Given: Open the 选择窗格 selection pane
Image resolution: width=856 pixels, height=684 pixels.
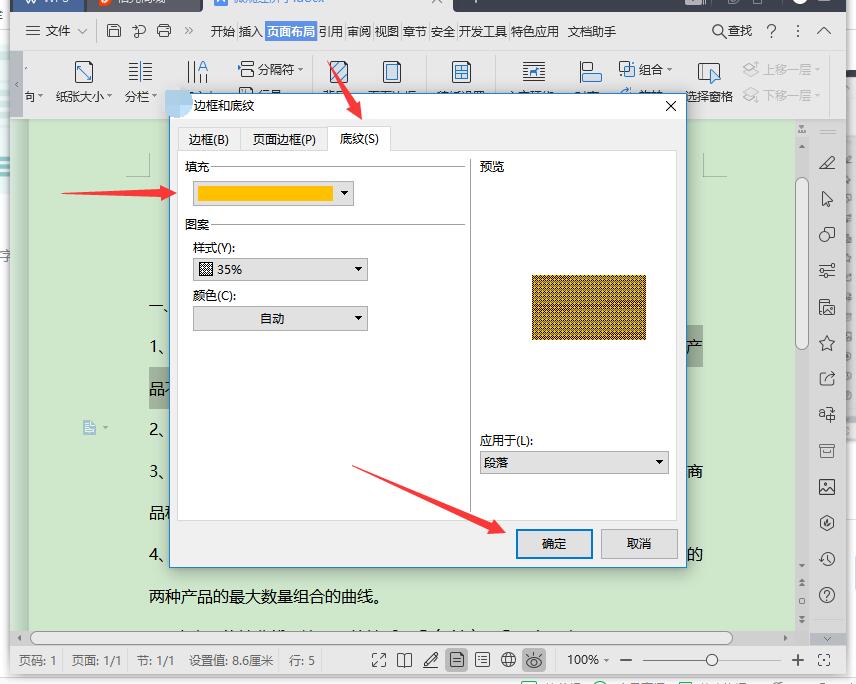Looking at the screenshot, I should pyautogui.click(x=709, y=82).
